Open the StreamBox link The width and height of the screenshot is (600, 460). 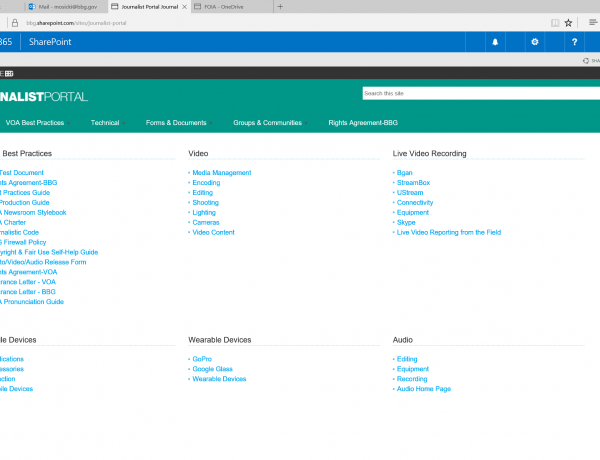pos(413,183)
